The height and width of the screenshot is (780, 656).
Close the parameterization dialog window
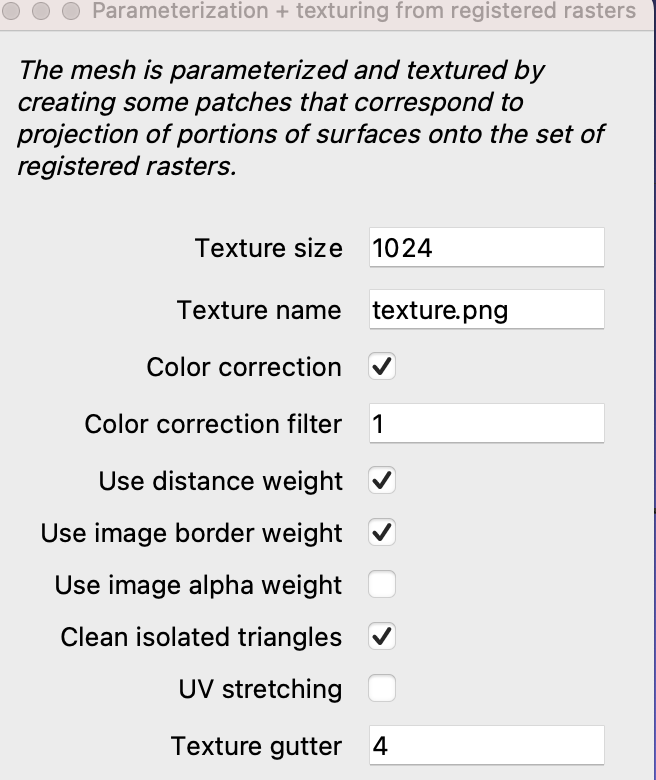(12, 11)
